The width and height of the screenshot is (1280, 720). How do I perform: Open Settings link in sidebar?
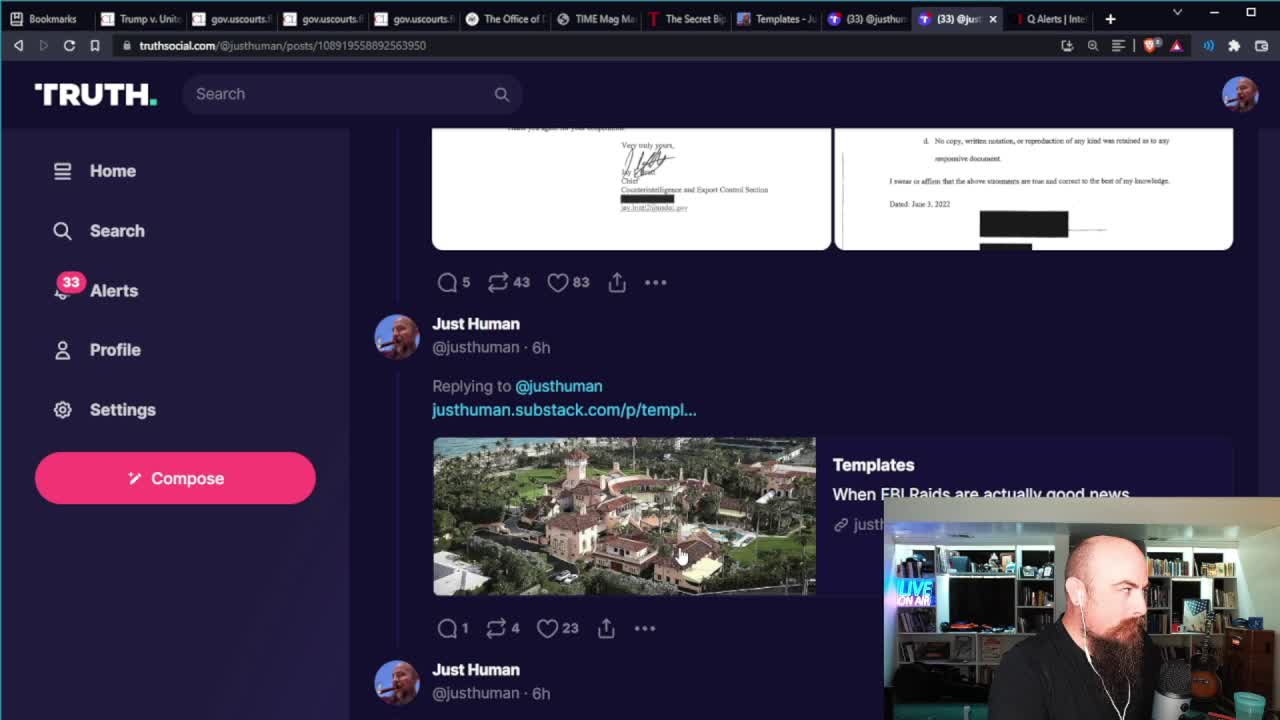tap(123, 410)
